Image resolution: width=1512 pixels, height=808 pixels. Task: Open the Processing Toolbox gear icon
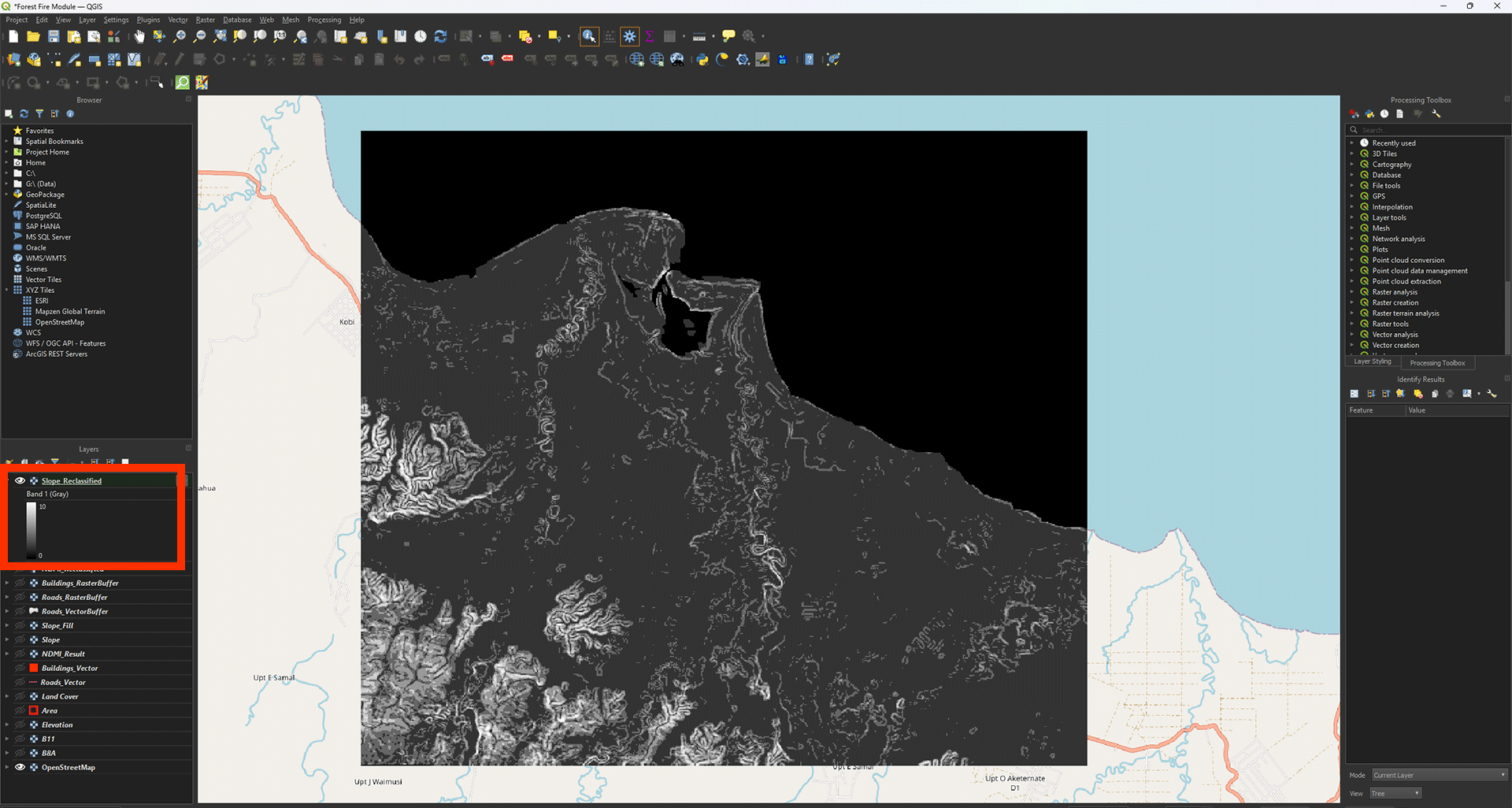click(x=629, y=36)
